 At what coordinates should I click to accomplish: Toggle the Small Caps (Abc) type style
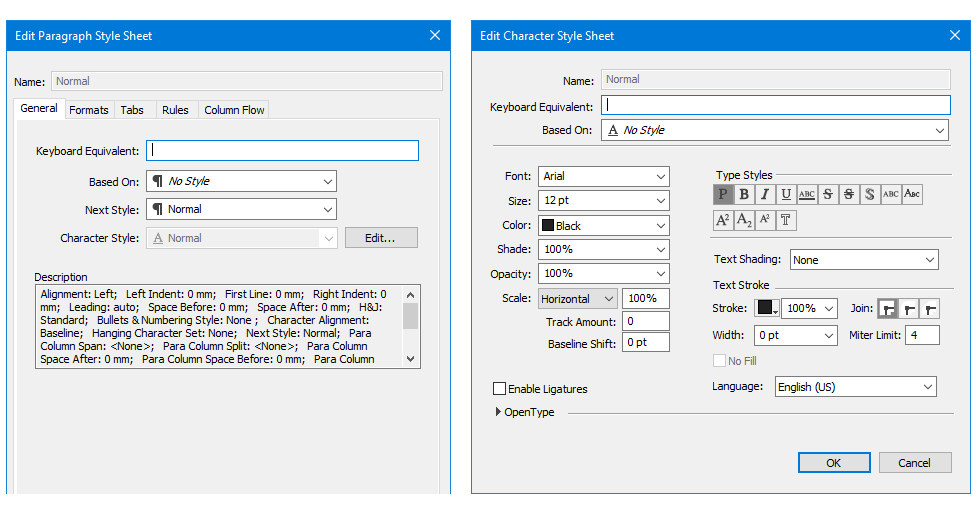[x=912, y=194]
